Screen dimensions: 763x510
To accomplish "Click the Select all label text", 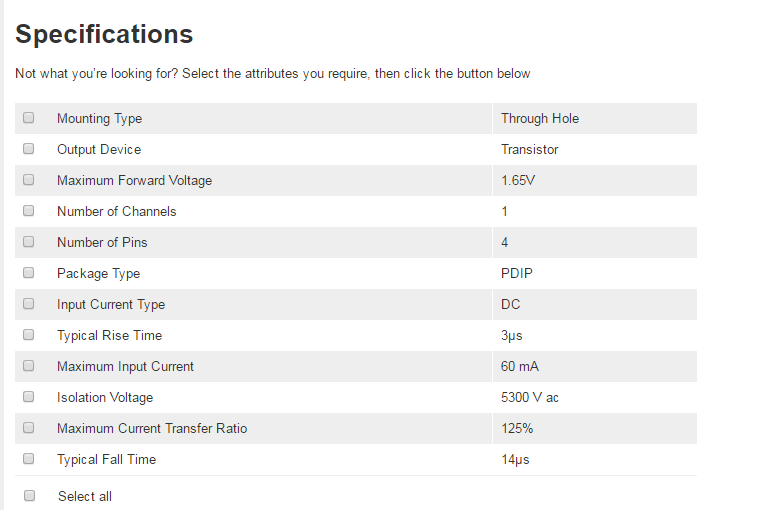I will click(85, 496).
